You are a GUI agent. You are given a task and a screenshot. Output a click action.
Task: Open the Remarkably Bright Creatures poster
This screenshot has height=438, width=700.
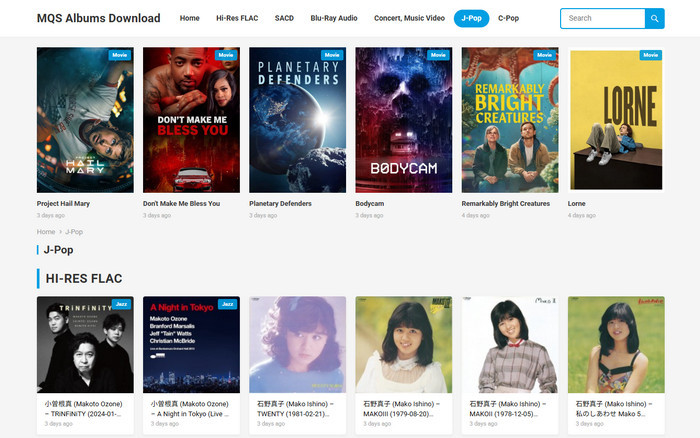510,120
